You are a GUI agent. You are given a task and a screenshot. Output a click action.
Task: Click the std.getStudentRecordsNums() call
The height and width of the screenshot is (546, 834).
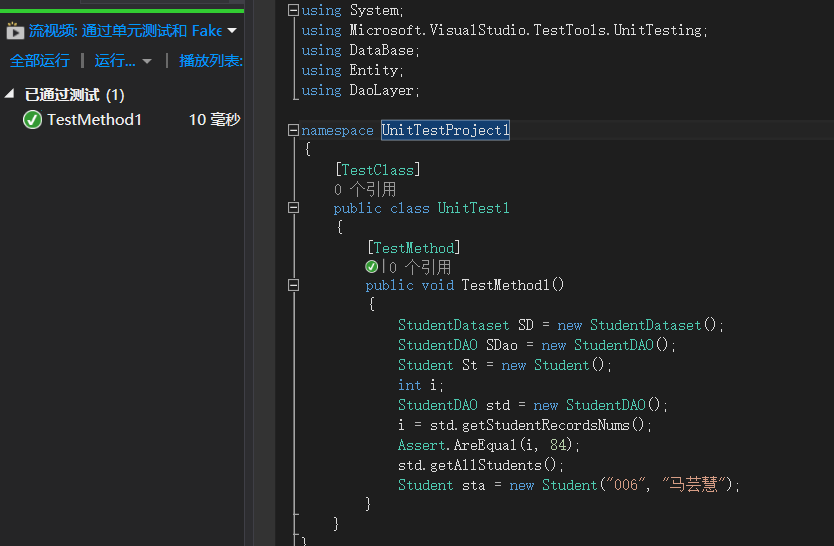541,425
